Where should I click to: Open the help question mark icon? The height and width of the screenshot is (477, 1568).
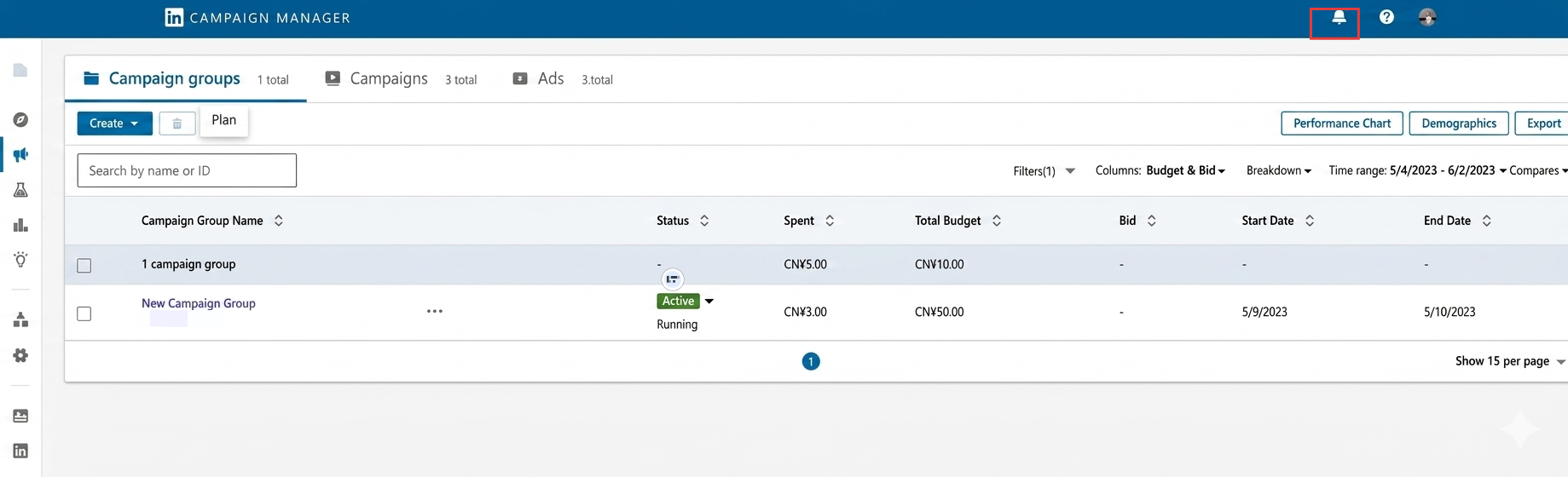click(1386, 17)
